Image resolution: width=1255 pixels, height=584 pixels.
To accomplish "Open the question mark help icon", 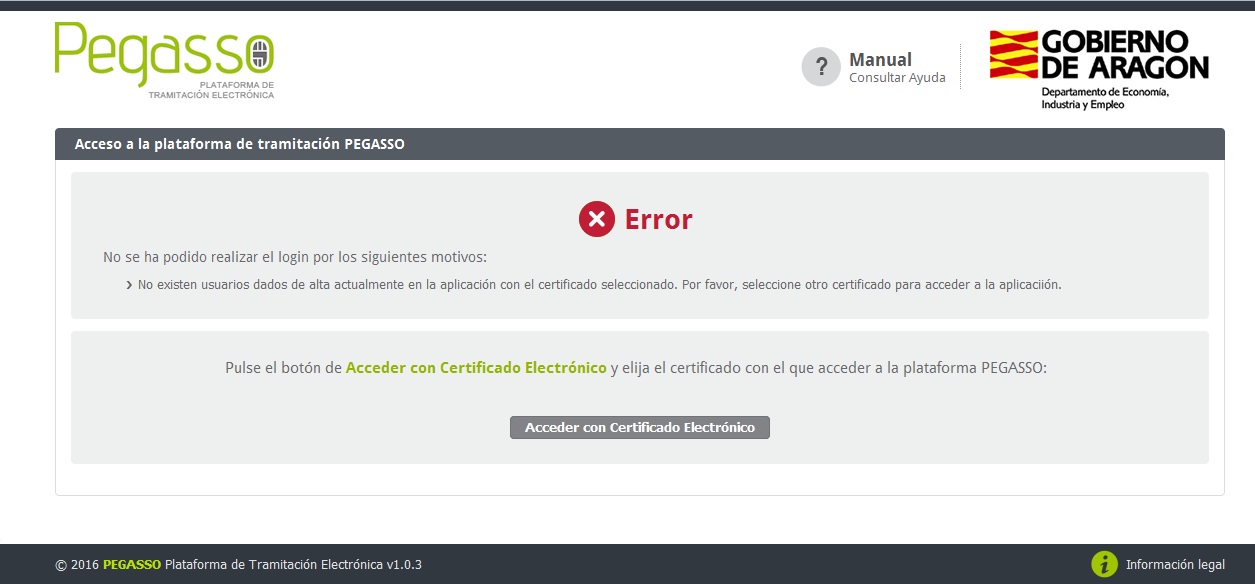I will click(x=821, y=67).
